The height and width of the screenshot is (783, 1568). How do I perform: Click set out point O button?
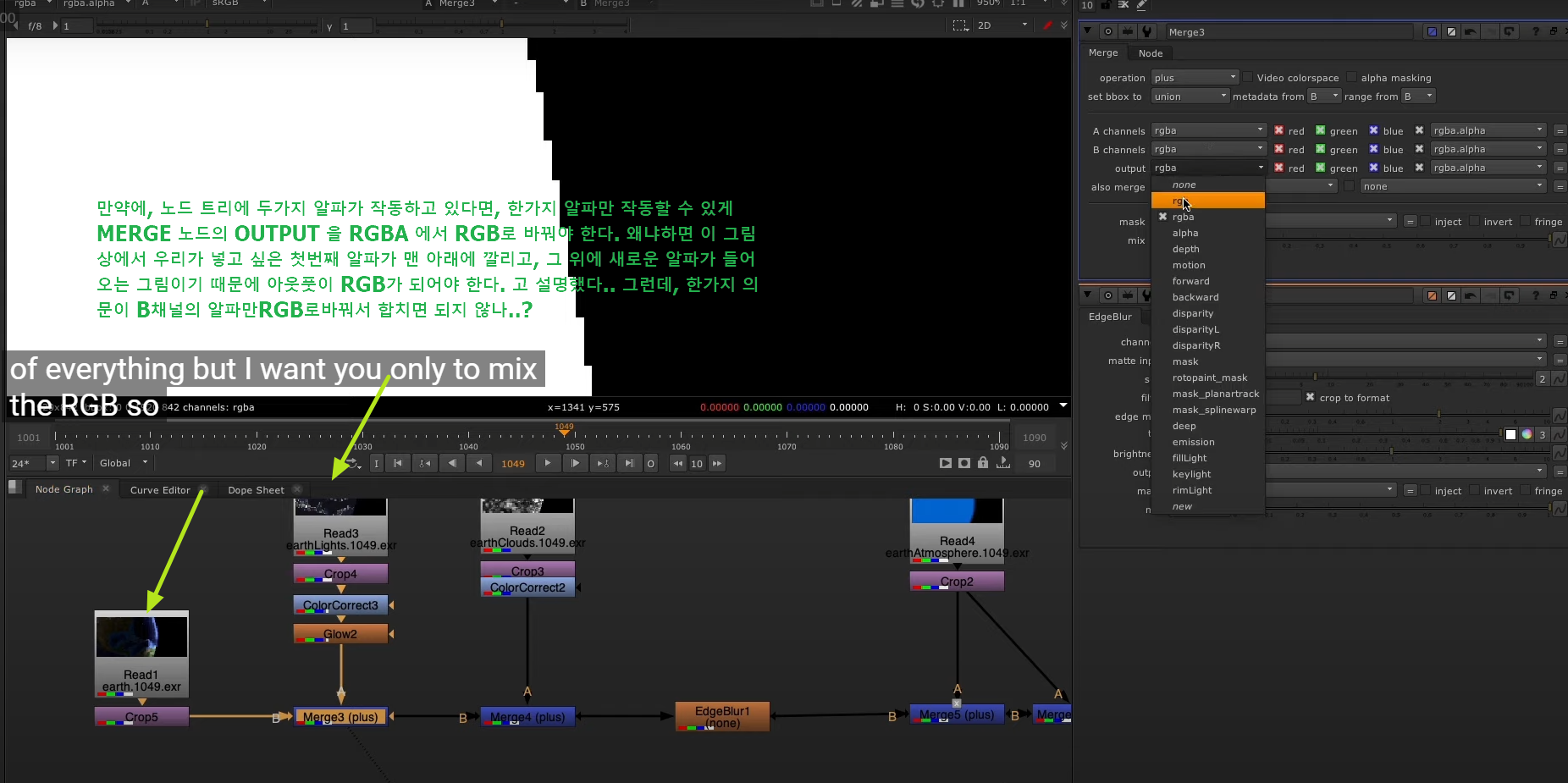point(650,463)
